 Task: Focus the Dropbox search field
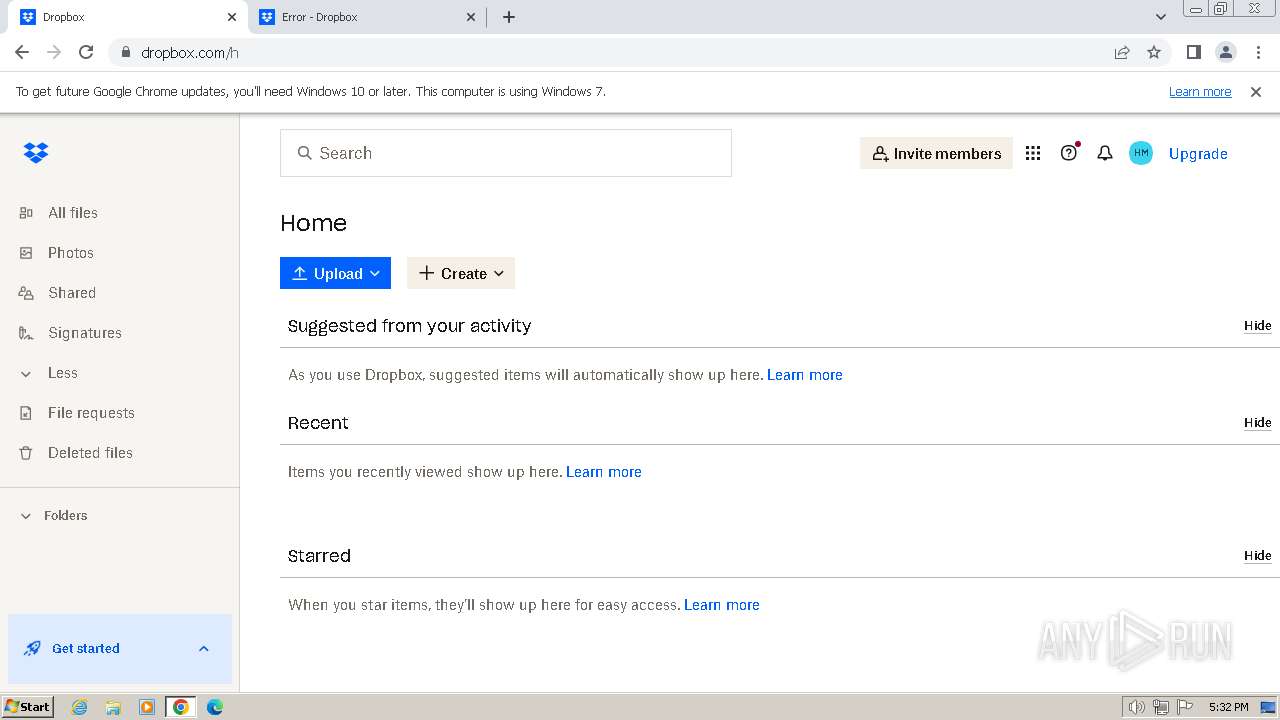pyautogui.click(x=506, y=153)
